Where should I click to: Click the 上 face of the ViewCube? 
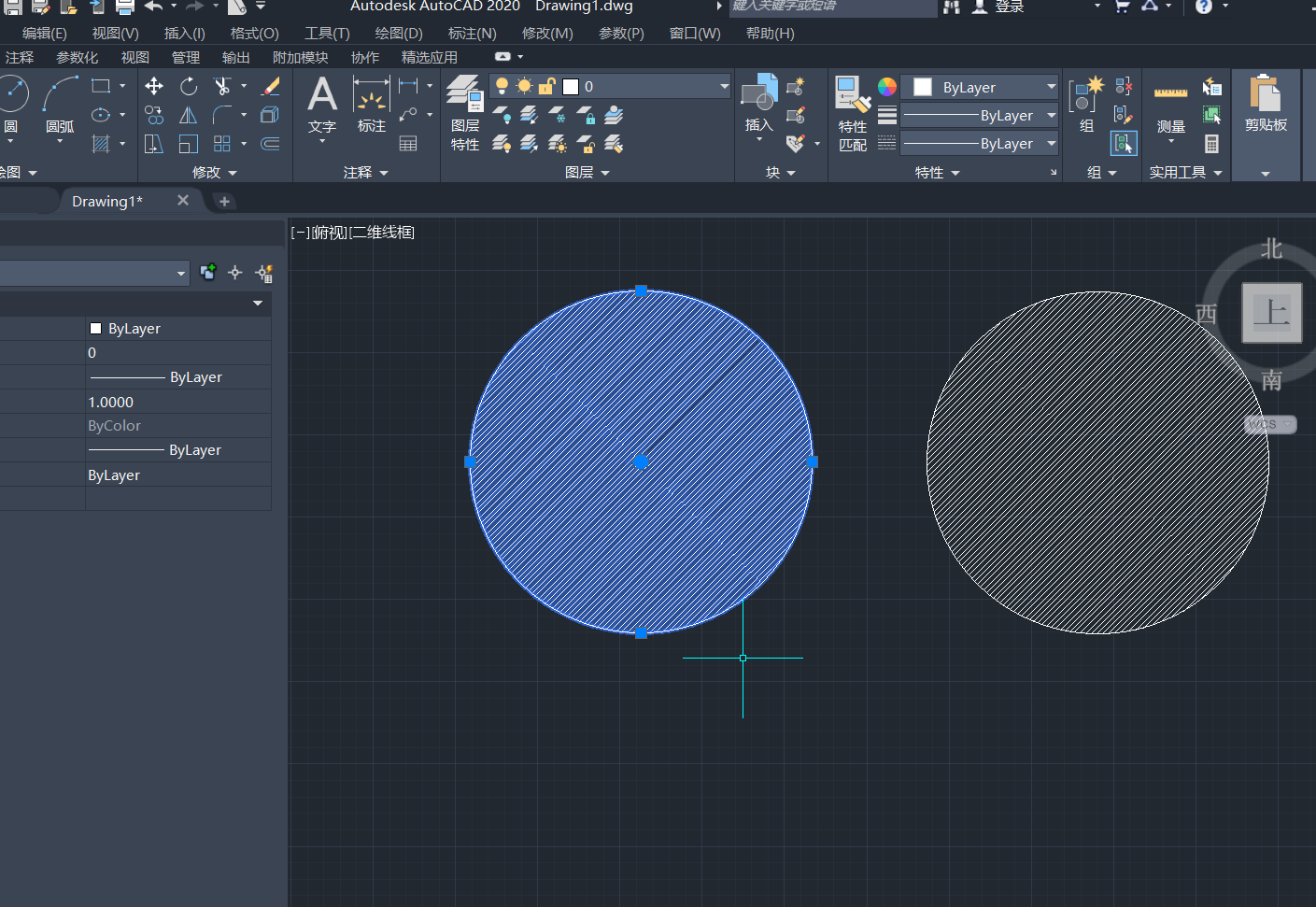pyautogui.click(x=1271, y=313)
